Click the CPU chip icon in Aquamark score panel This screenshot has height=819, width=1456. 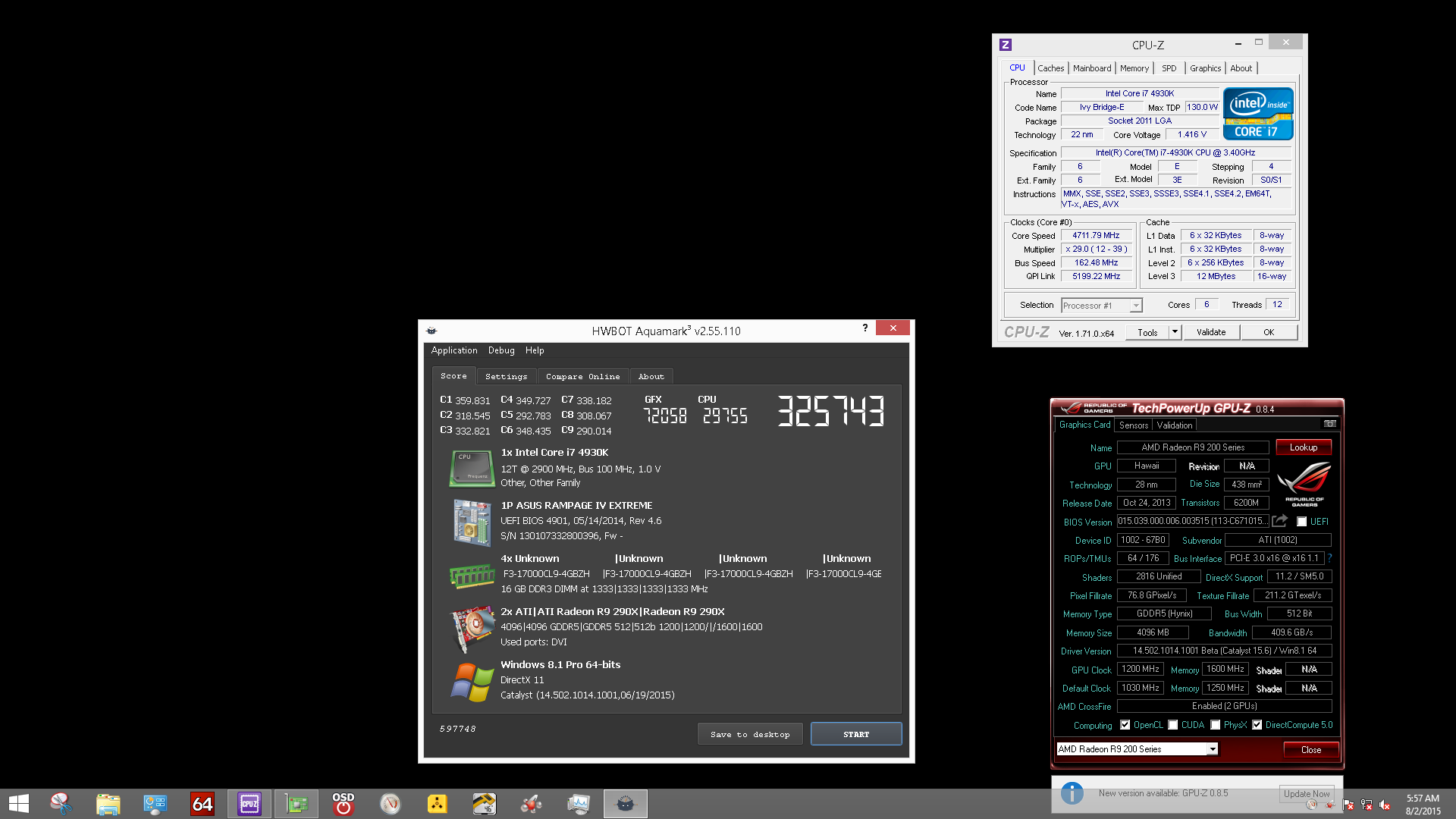coord(472,468)
